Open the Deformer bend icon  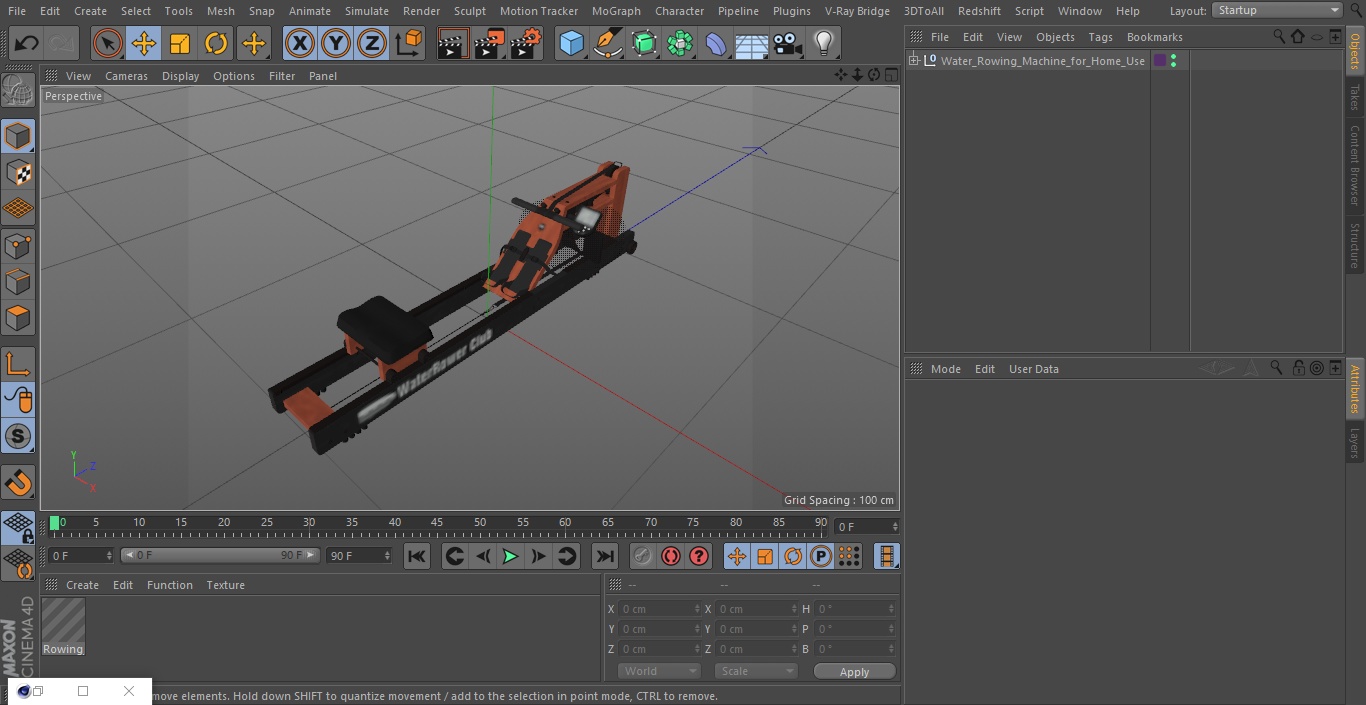[716, 43]
